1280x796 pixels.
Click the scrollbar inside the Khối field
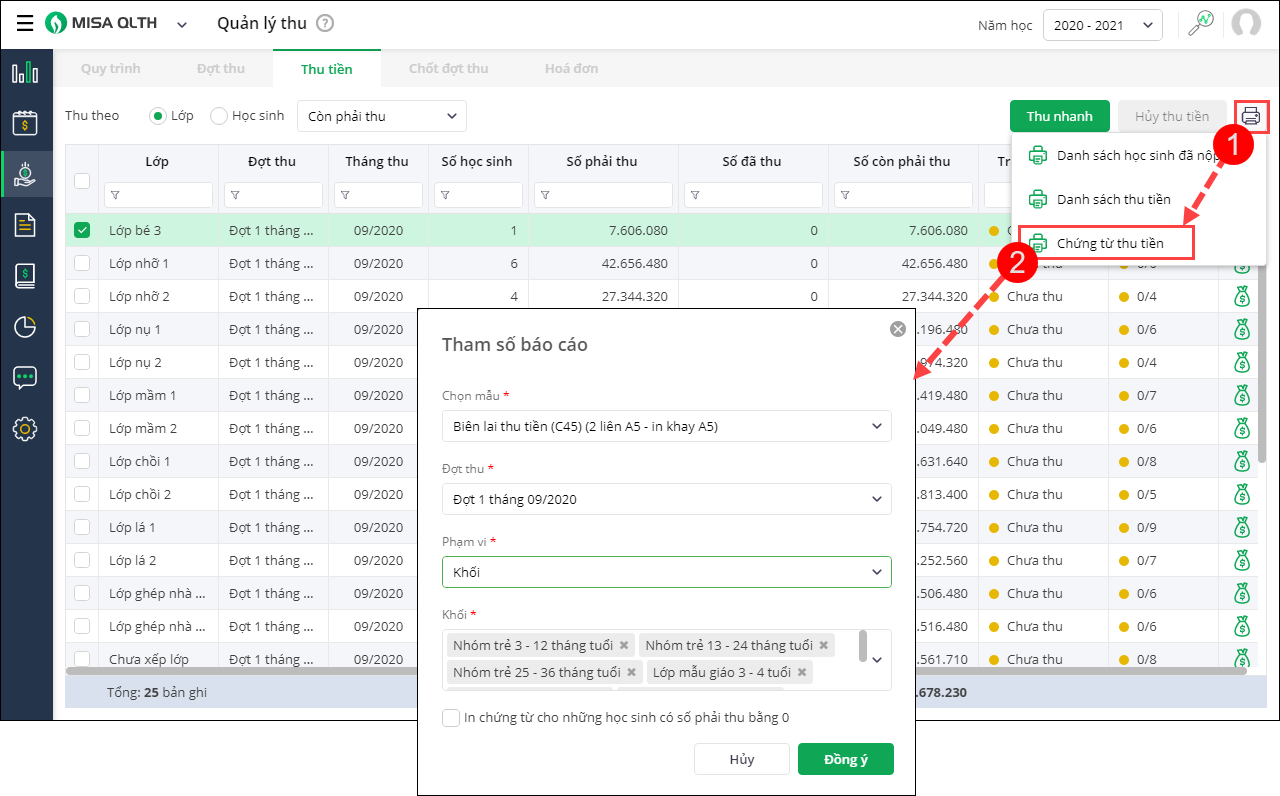point(863,645)
